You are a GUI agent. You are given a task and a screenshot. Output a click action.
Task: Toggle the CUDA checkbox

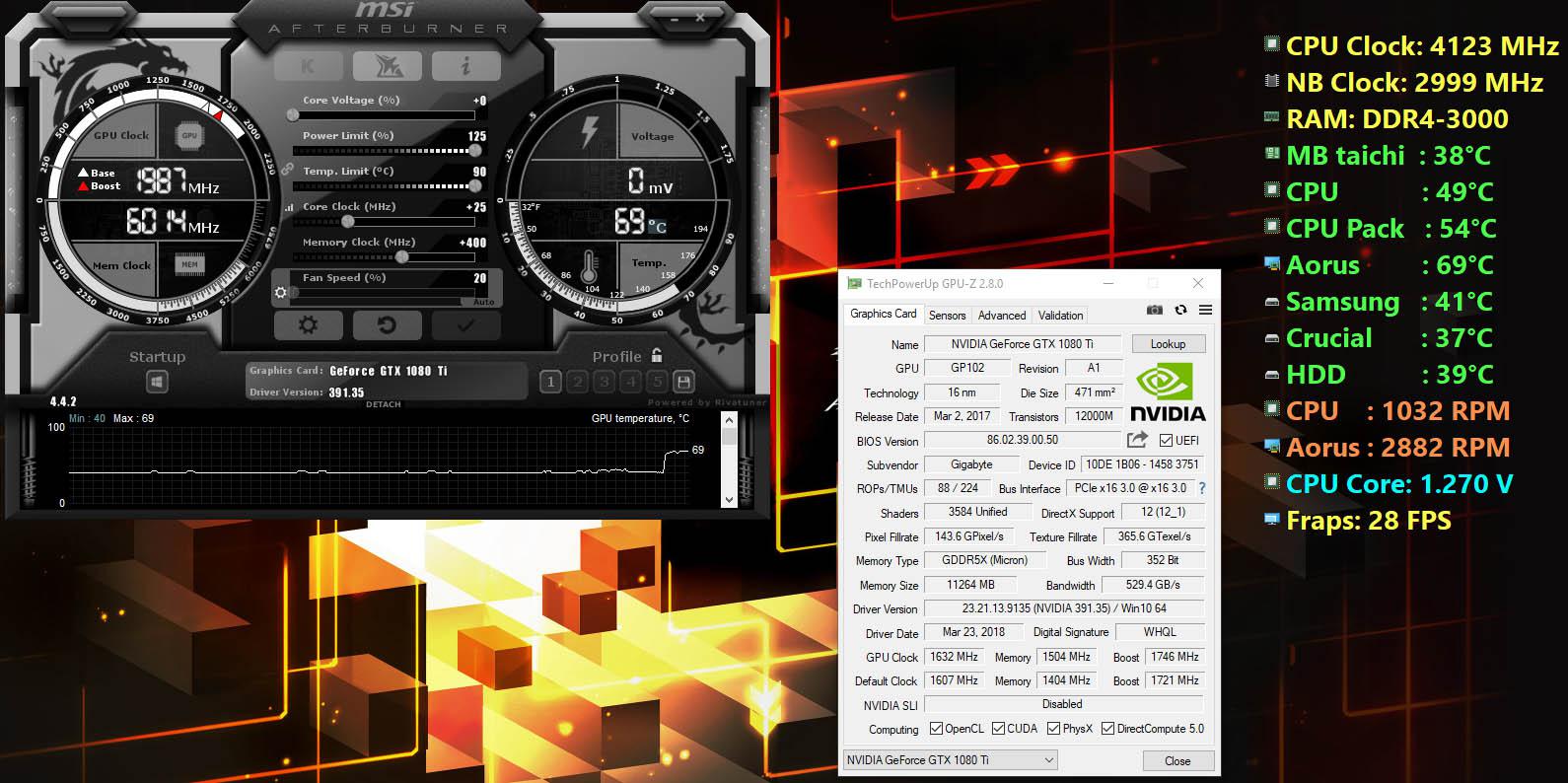998,729
